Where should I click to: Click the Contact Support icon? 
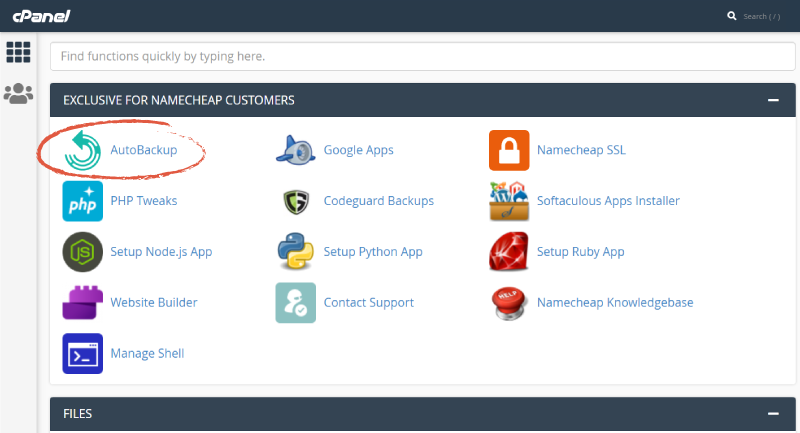pos(296,303)
